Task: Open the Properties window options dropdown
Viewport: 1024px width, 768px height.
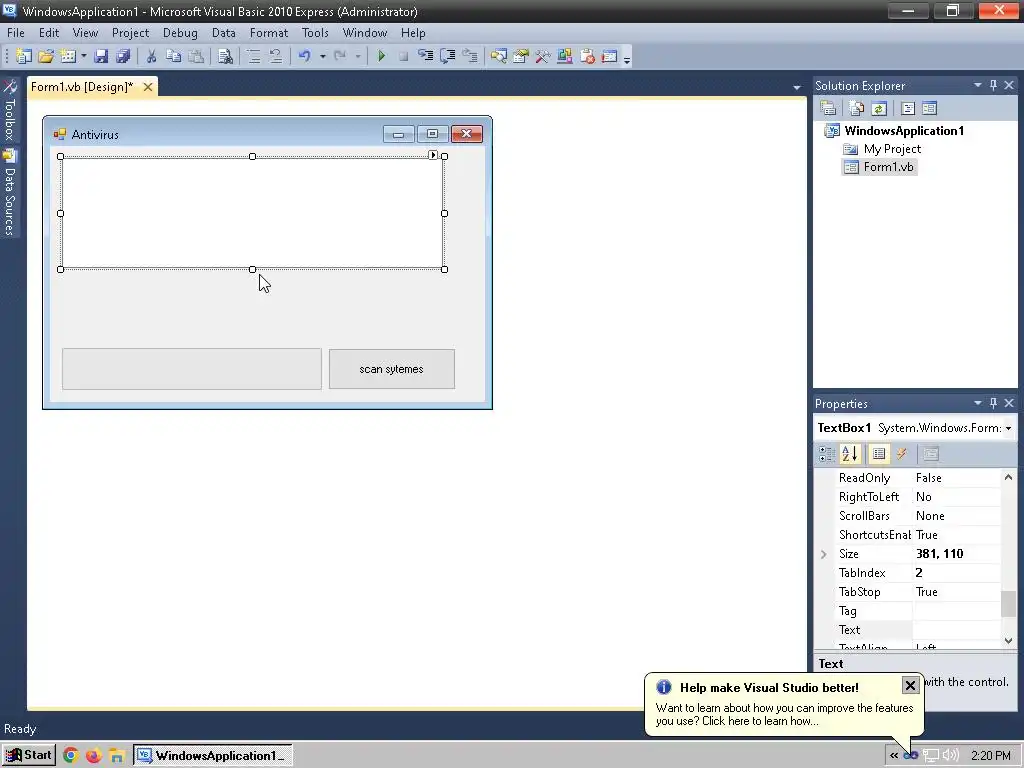Action: tap(978, 403)
